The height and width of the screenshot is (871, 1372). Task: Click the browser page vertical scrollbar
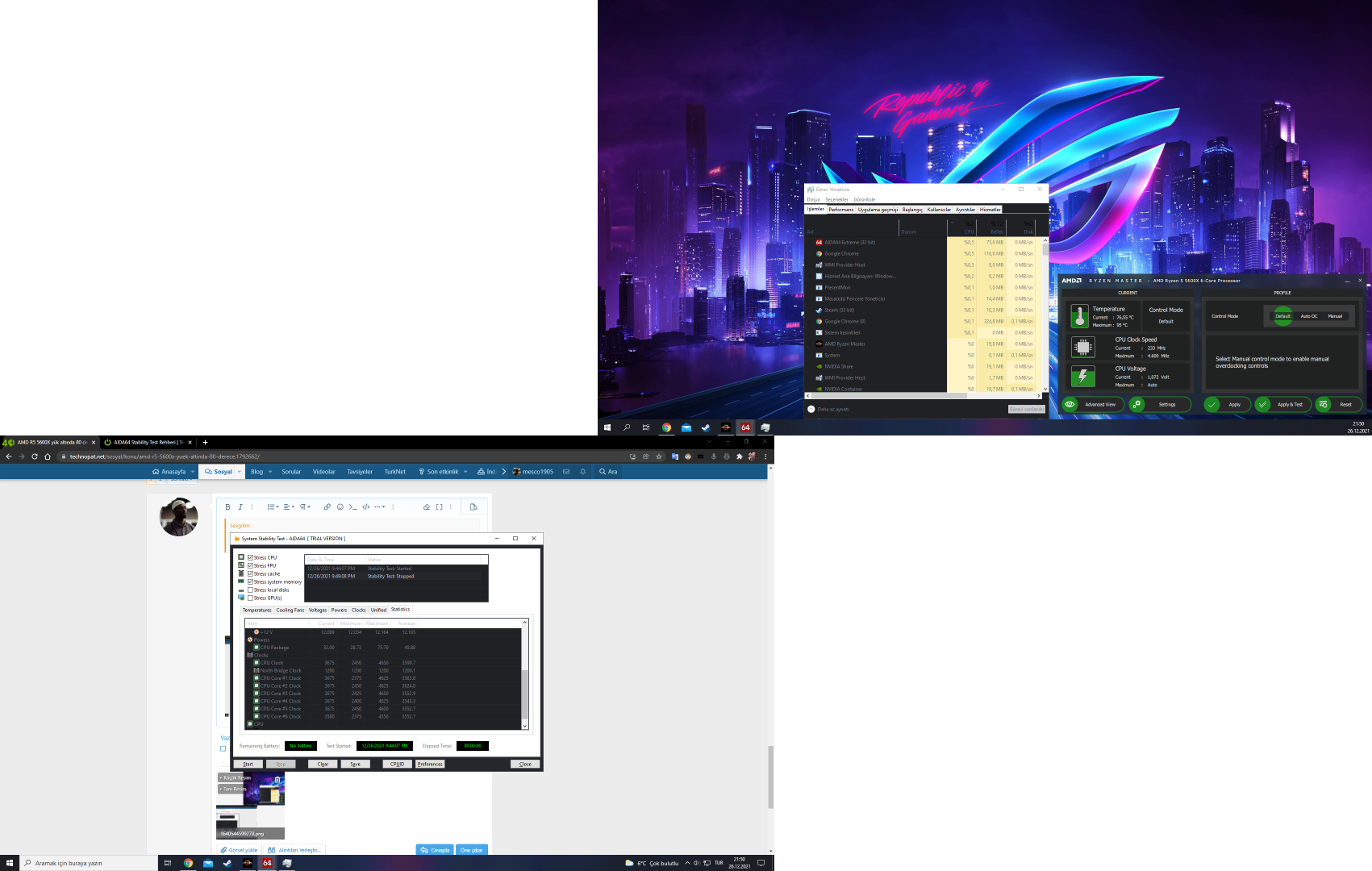tap(770, 777)
